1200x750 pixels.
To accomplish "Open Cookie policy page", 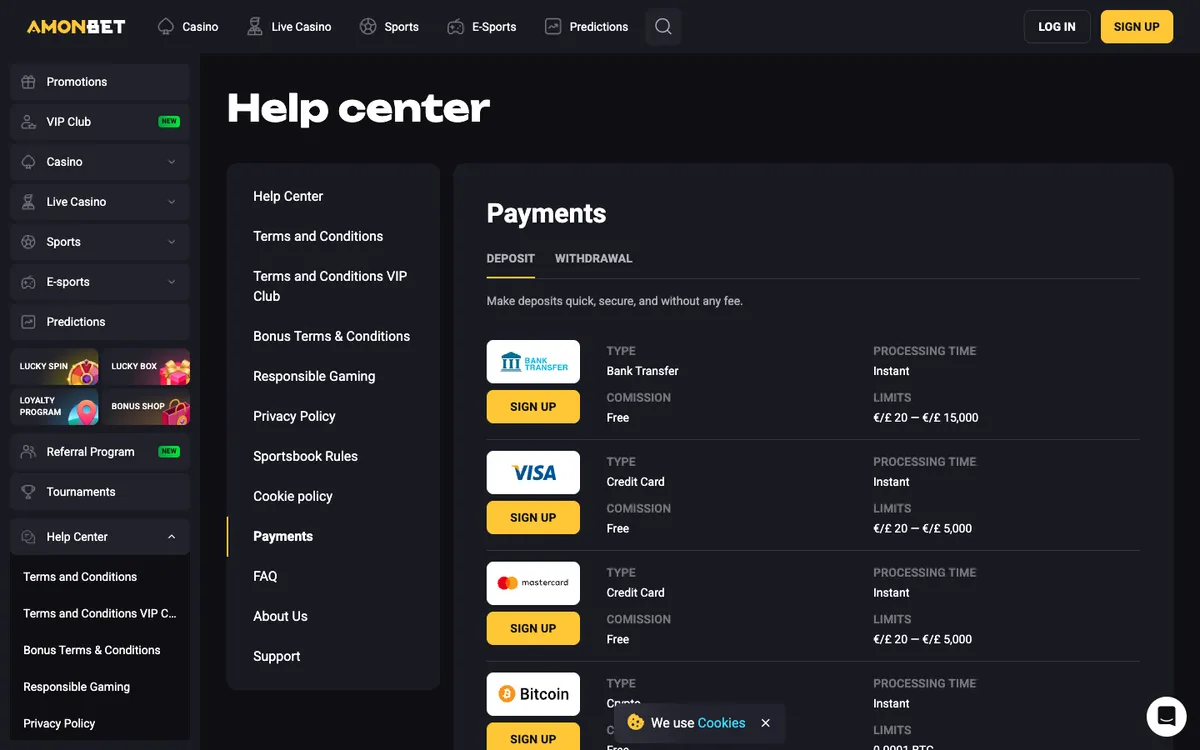I will tap(293, 496).
